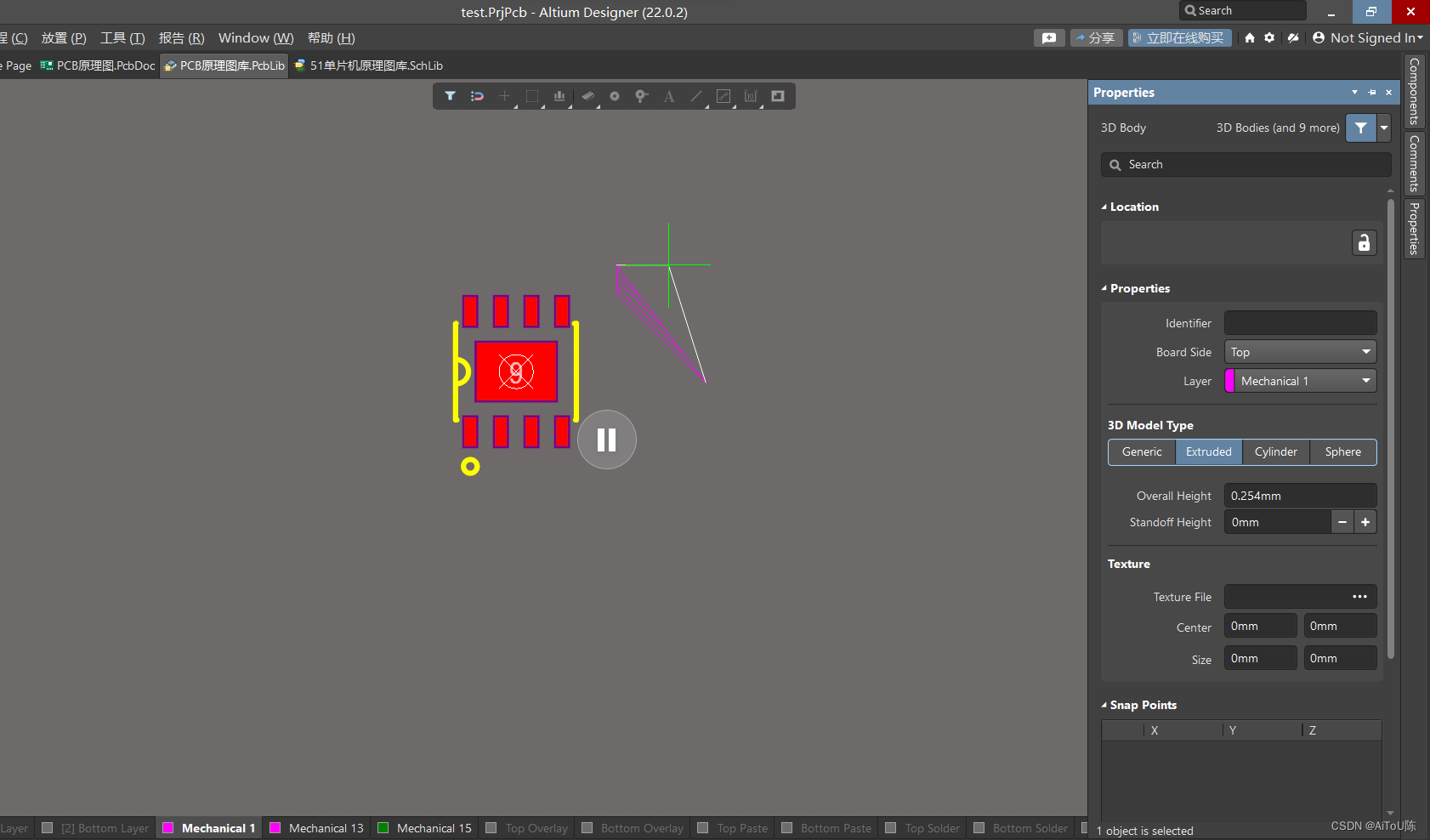This screenshot has width=1430, height=840.
Task: Select the place string A tool
Action: click(669, 96)
